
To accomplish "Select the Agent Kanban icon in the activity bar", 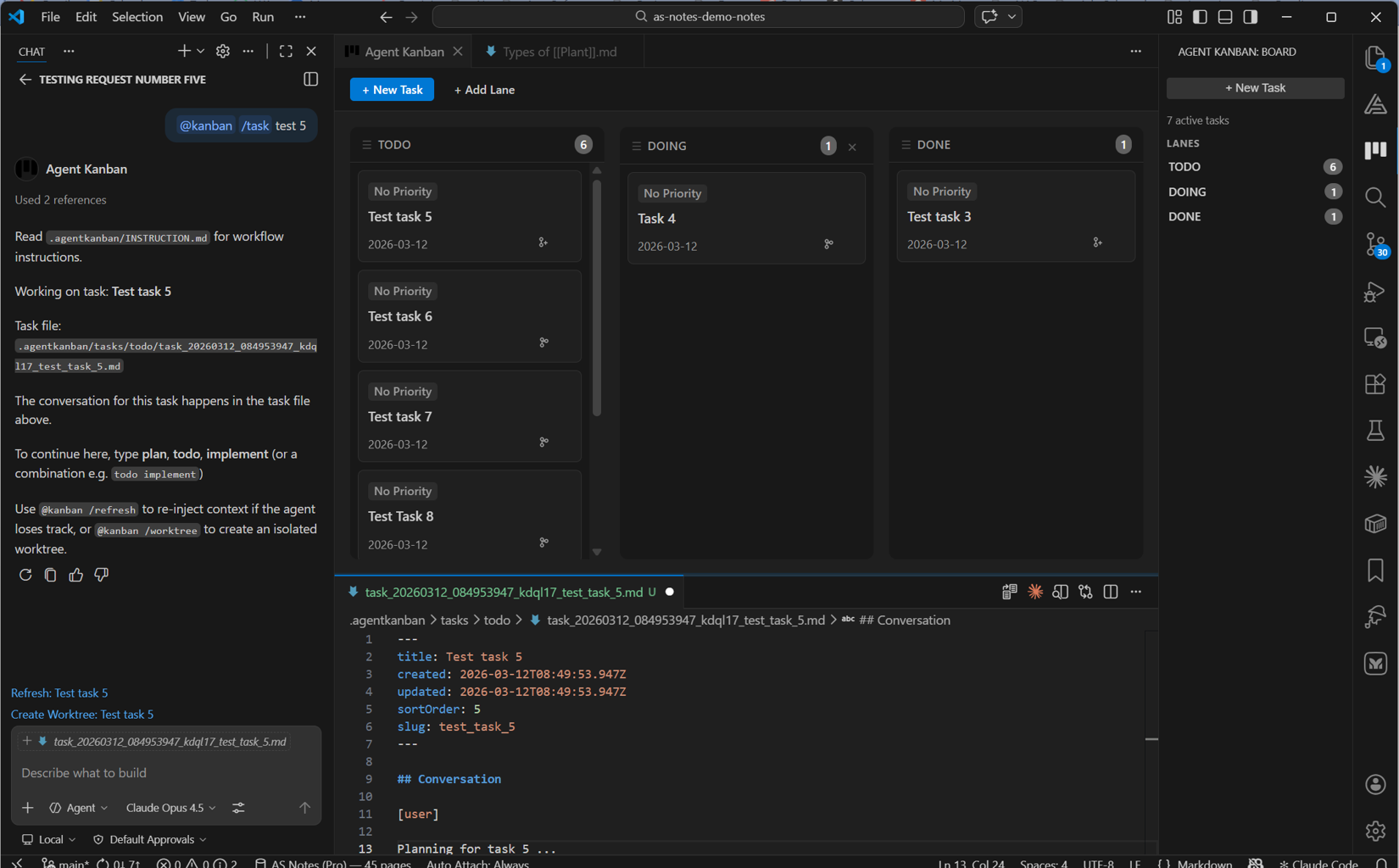I will (1374, 150).
